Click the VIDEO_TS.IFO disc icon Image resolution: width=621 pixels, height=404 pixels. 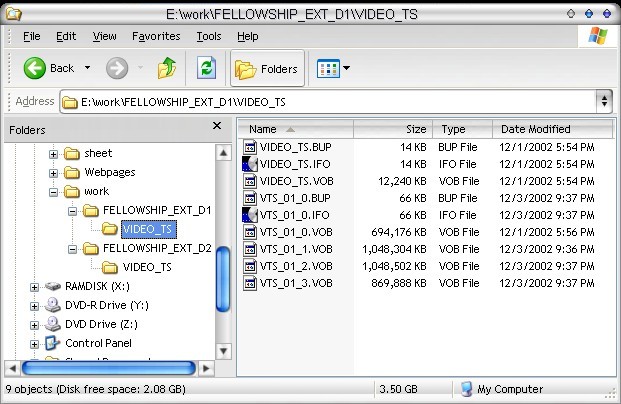click(250, 164)
